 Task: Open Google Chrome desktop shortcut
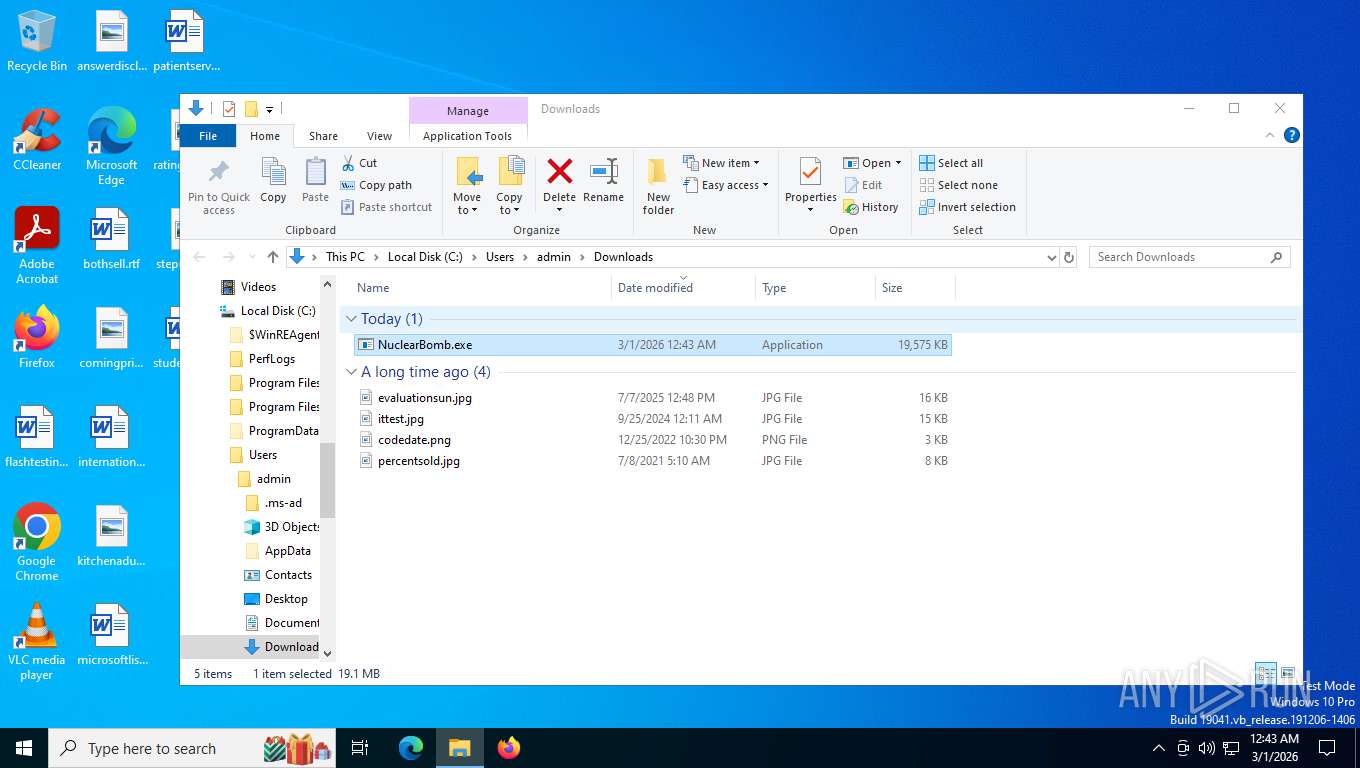point(37,542)
